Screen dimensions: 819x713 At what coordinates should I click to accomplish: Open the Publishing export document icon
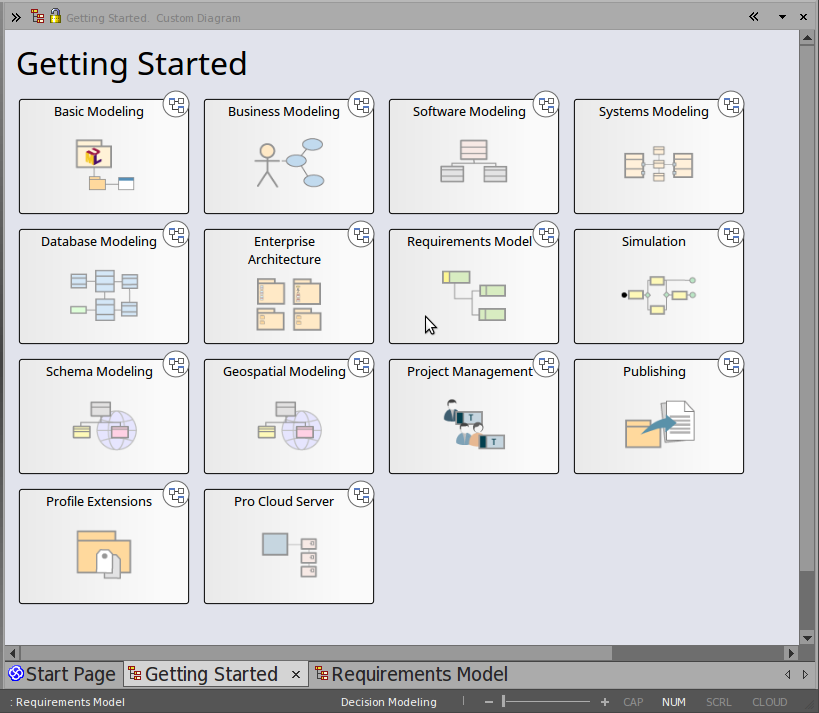(x=659, y=423)
